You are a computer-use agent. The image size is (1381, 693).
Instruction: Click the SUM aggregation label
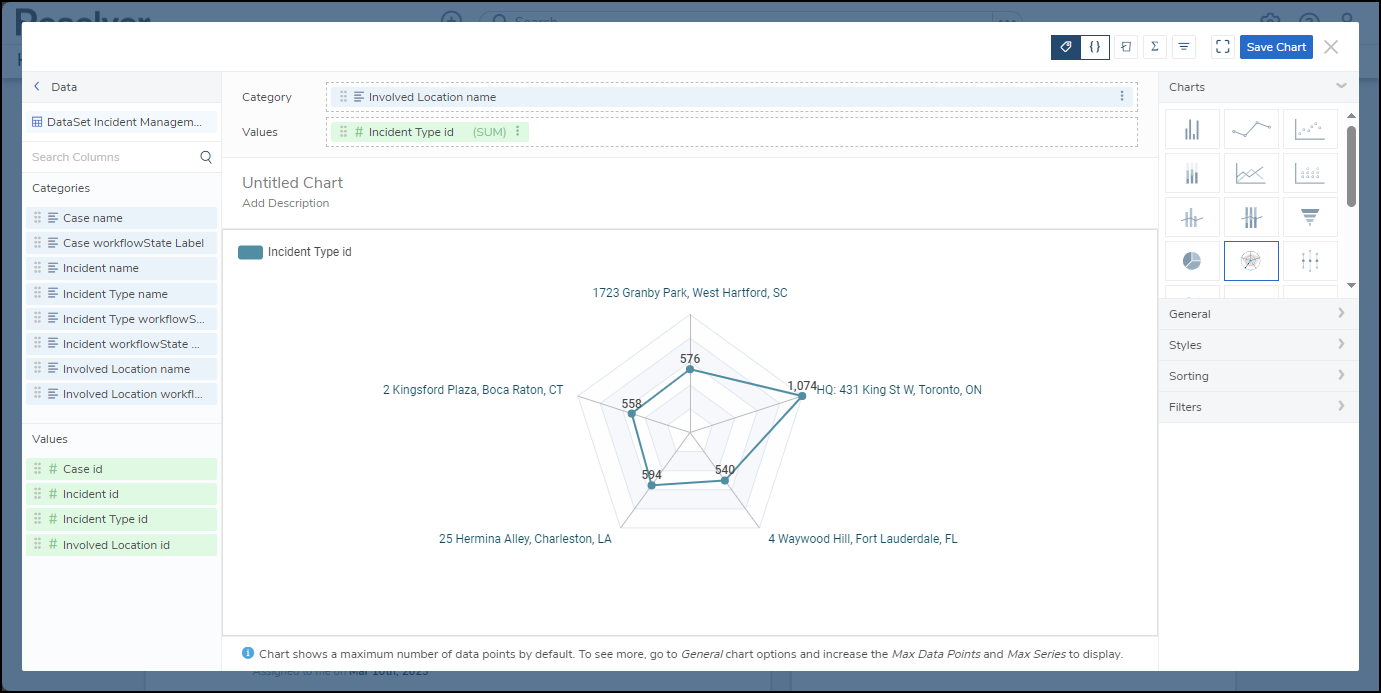[490, 132]
